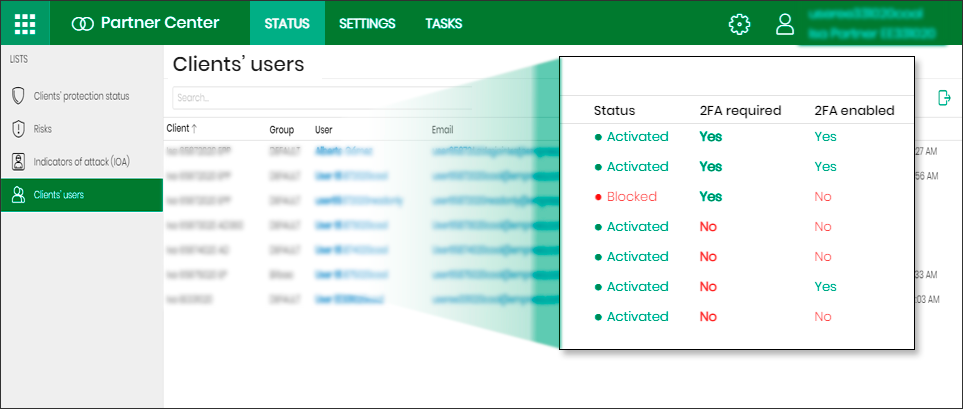Click the export list icon

pos(944,98)
